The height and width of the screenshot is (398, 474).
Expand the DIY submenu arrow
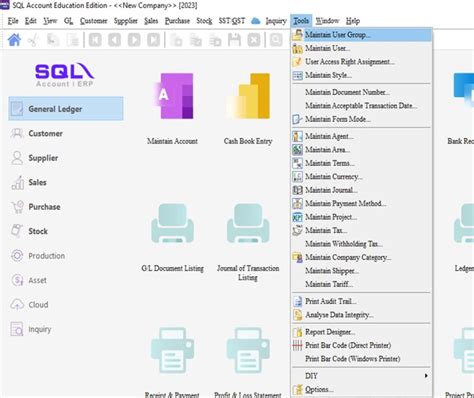coord(426,376)
